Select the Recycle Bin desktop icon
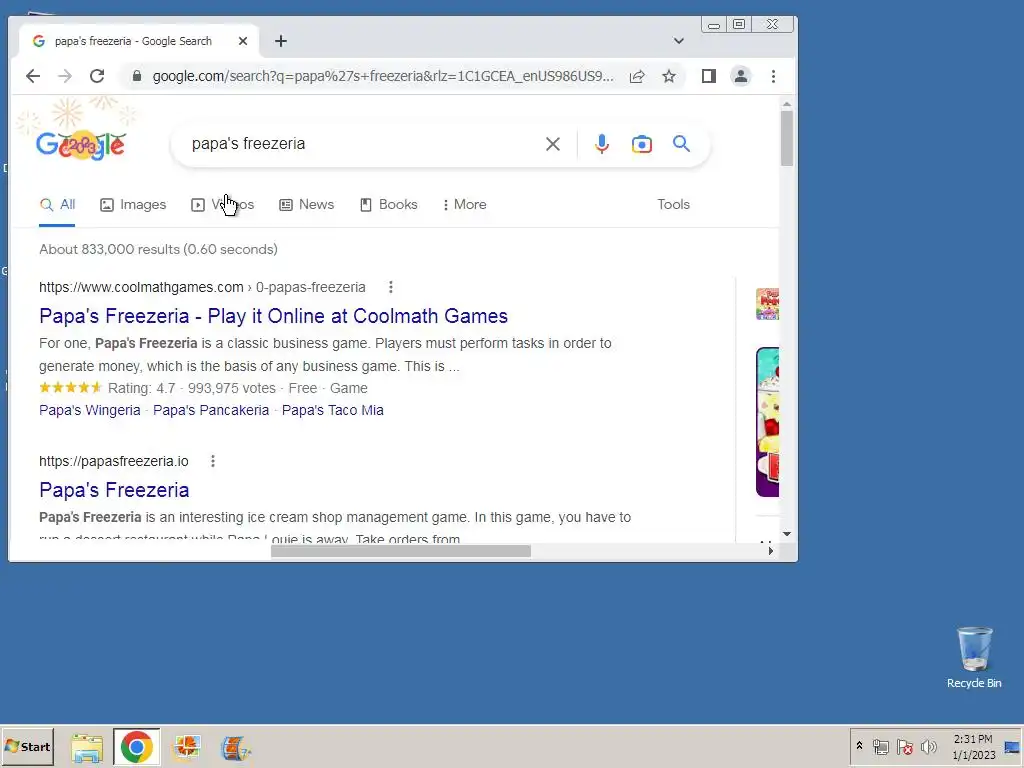 pyautogui.click(x=974, y=658)
